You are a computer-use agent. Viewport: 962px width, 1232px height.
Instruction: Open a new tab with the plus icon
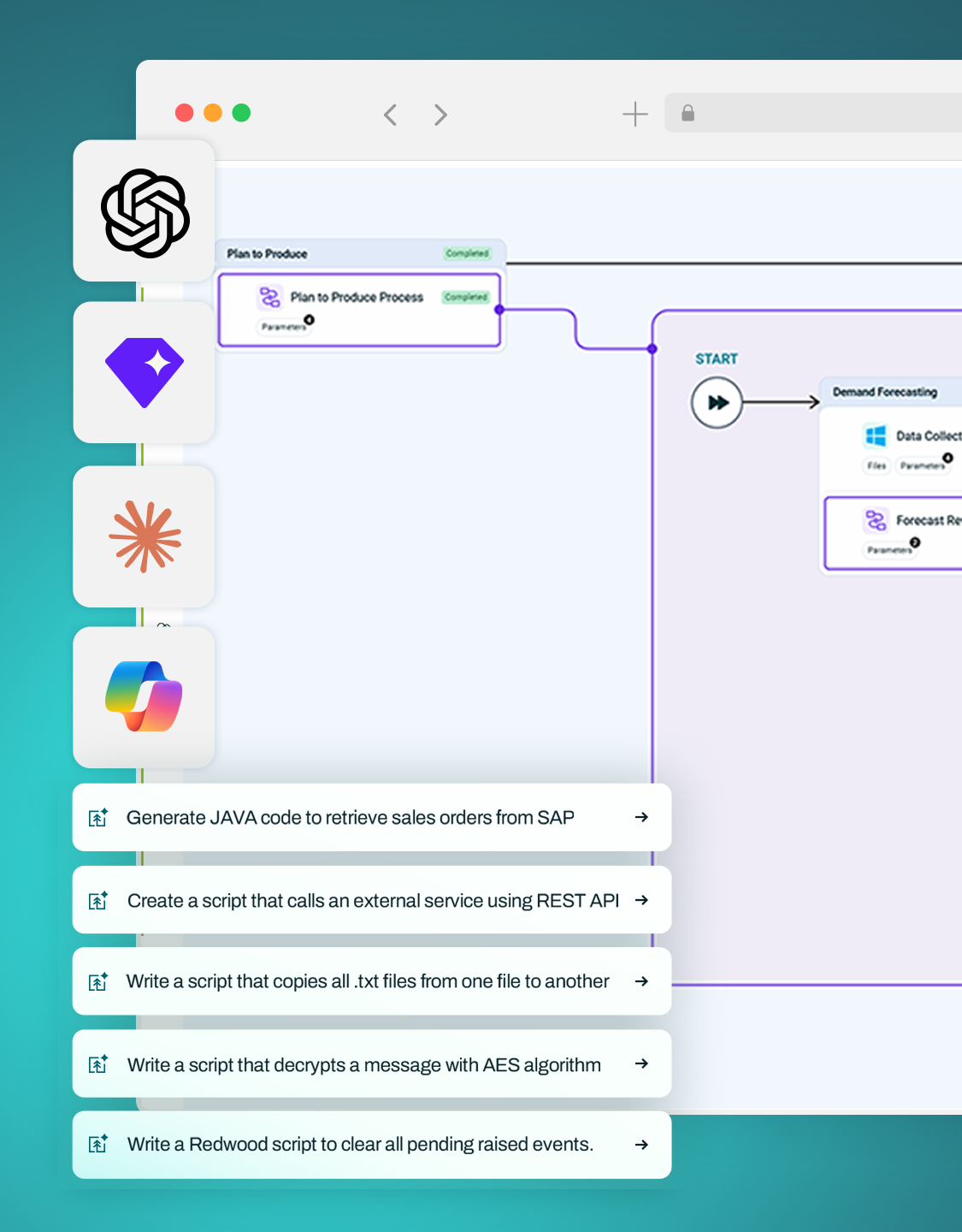click(635, 114)
